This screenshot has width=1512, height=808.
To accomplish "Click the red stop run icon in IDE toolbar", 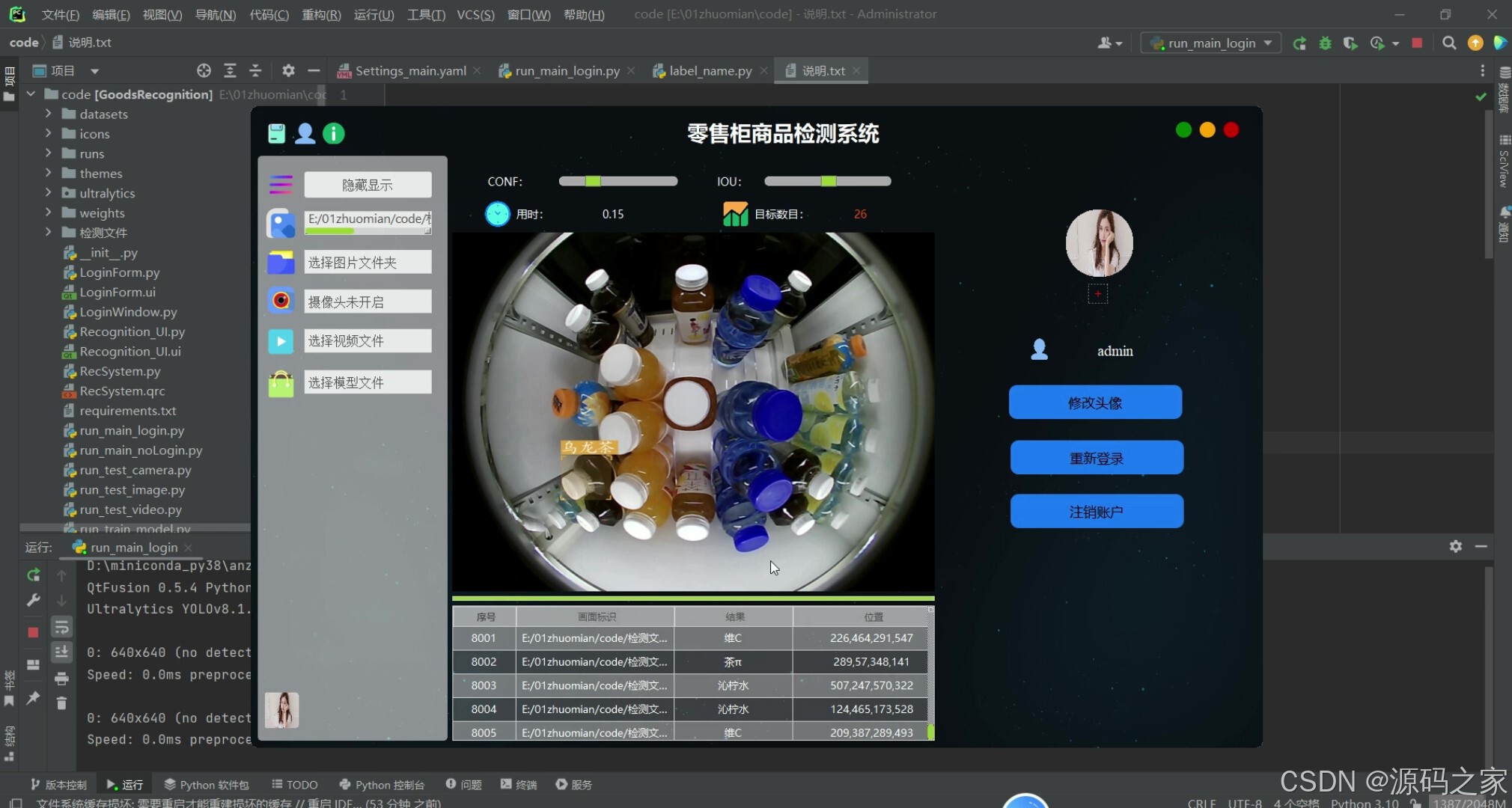I will point(1417,43).
